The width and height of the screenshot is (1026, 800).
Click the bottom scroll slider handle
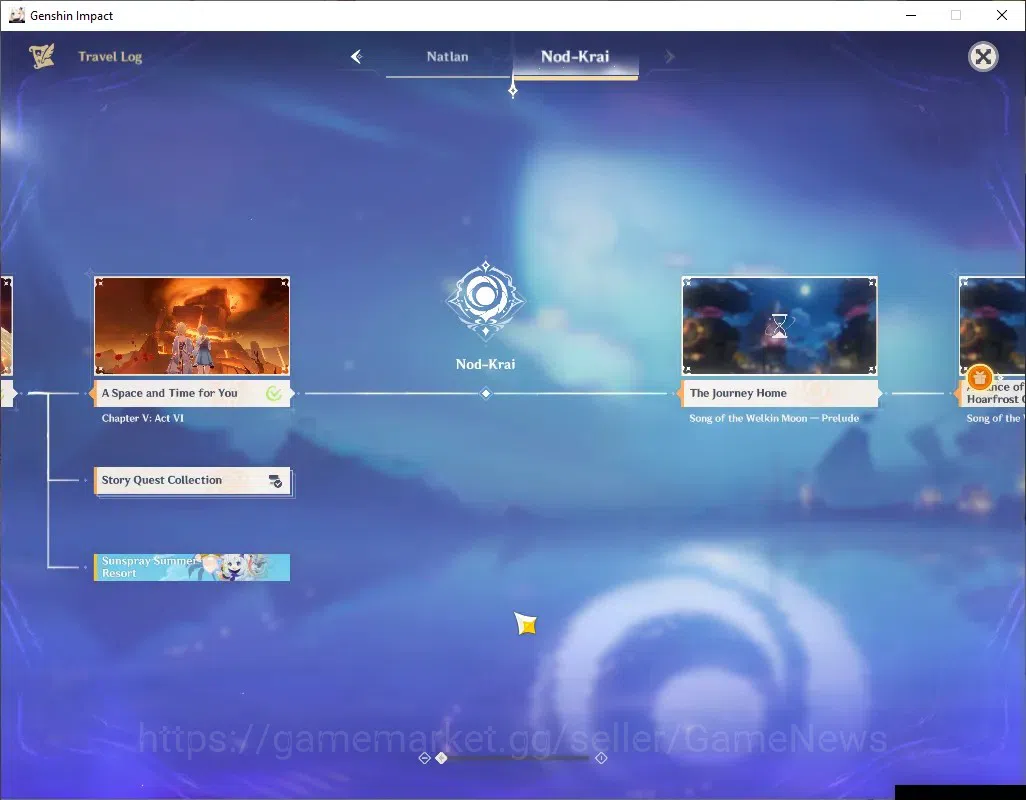point(442,758)
